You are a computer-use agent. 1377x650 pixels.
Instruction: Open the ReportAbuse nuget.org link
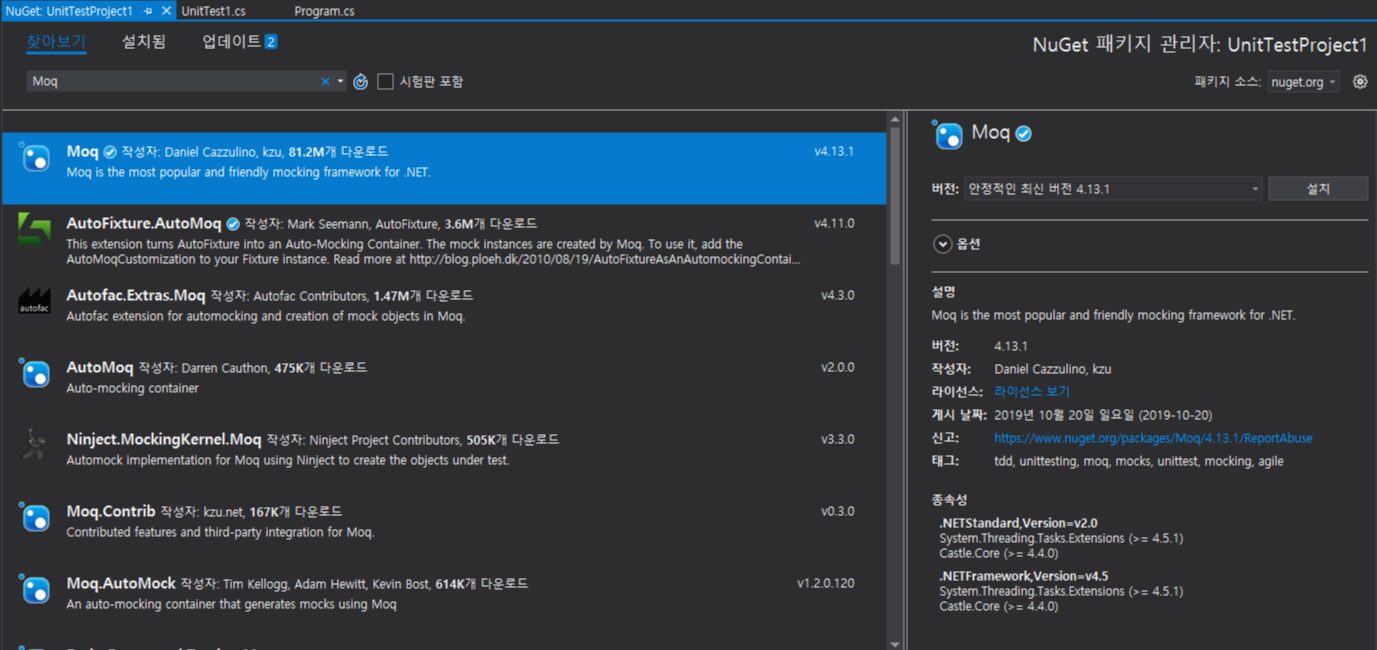(1153, 438)
